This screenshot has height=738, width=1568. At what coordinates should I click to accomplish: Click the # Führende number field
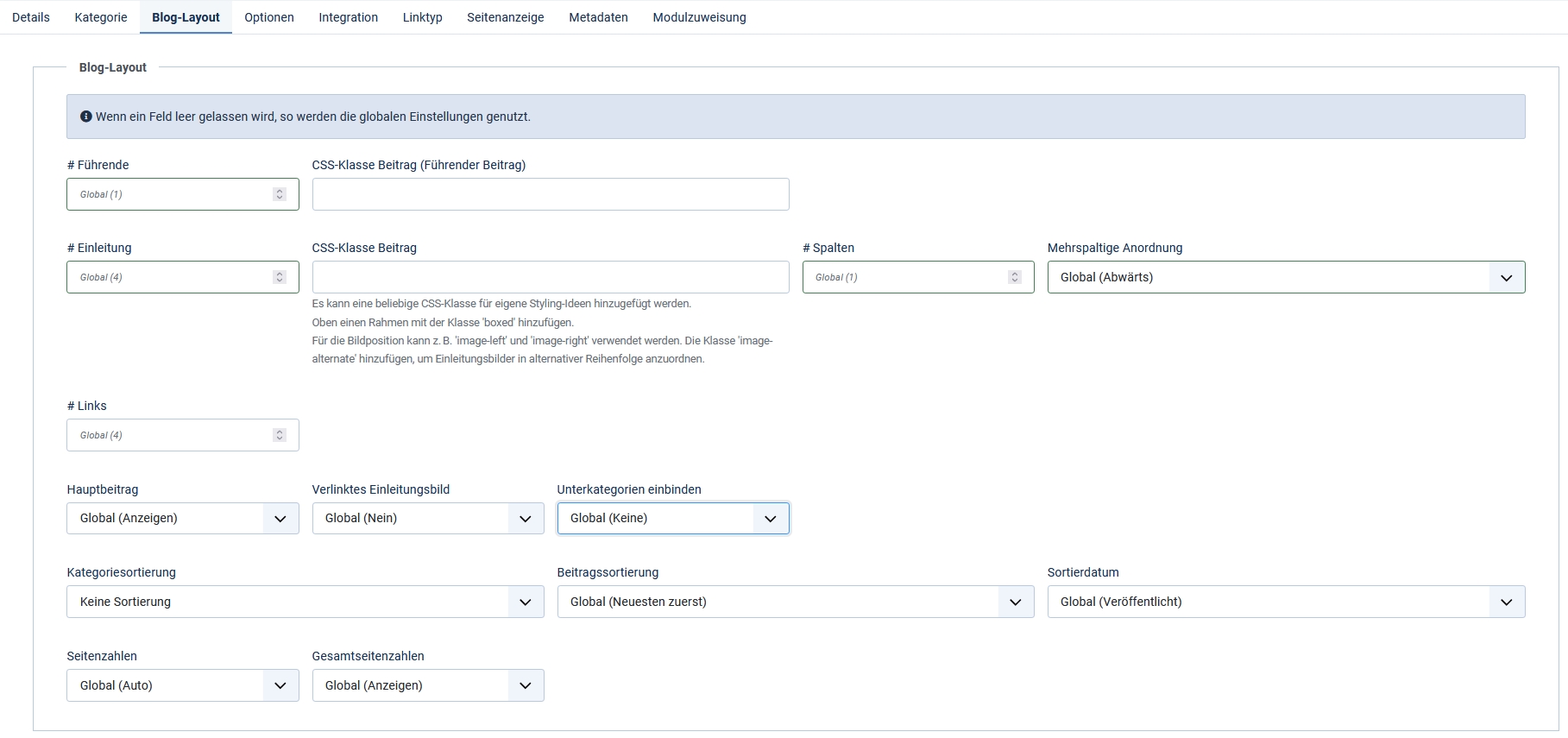183,194
